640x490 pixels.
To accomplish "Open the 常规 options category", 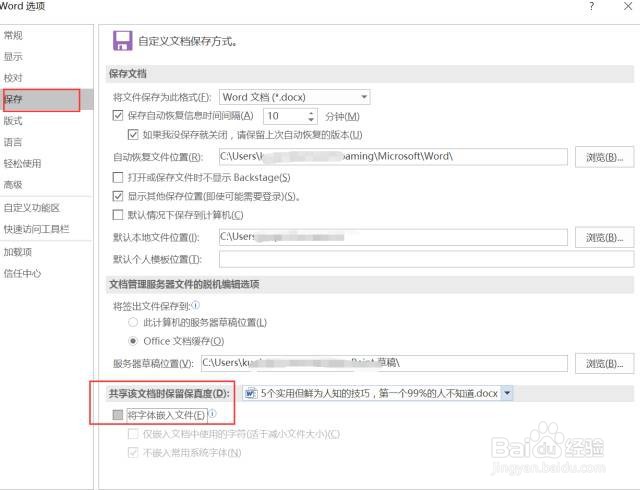I will coord(13,36).
